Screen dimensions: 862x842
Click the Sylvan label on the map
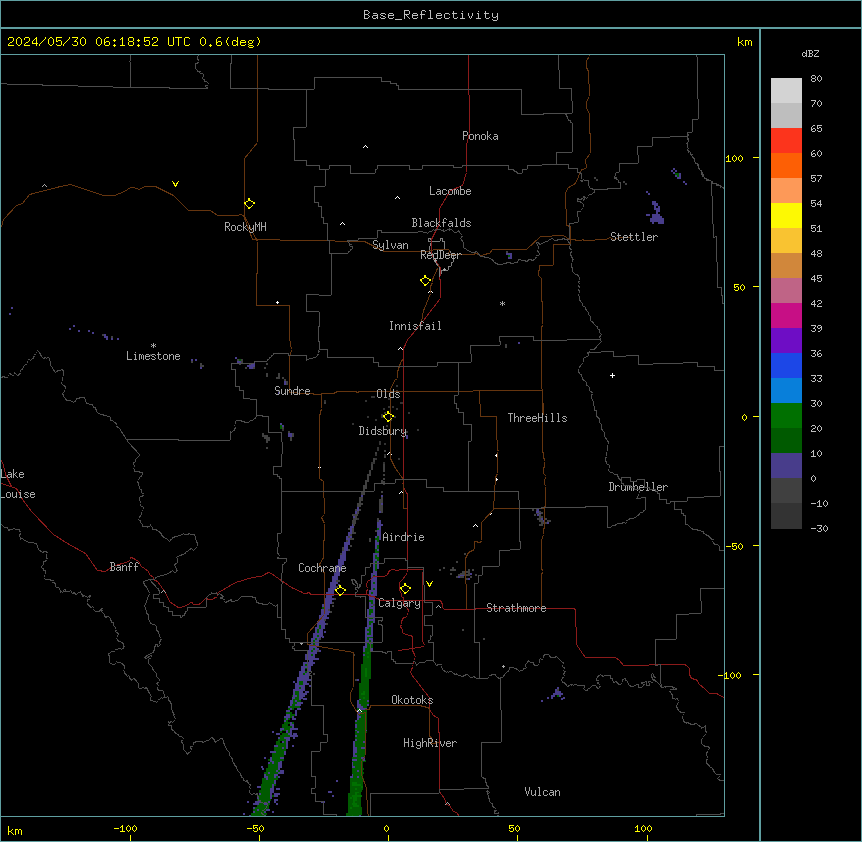pyautogui.click(x=390, y=245)
